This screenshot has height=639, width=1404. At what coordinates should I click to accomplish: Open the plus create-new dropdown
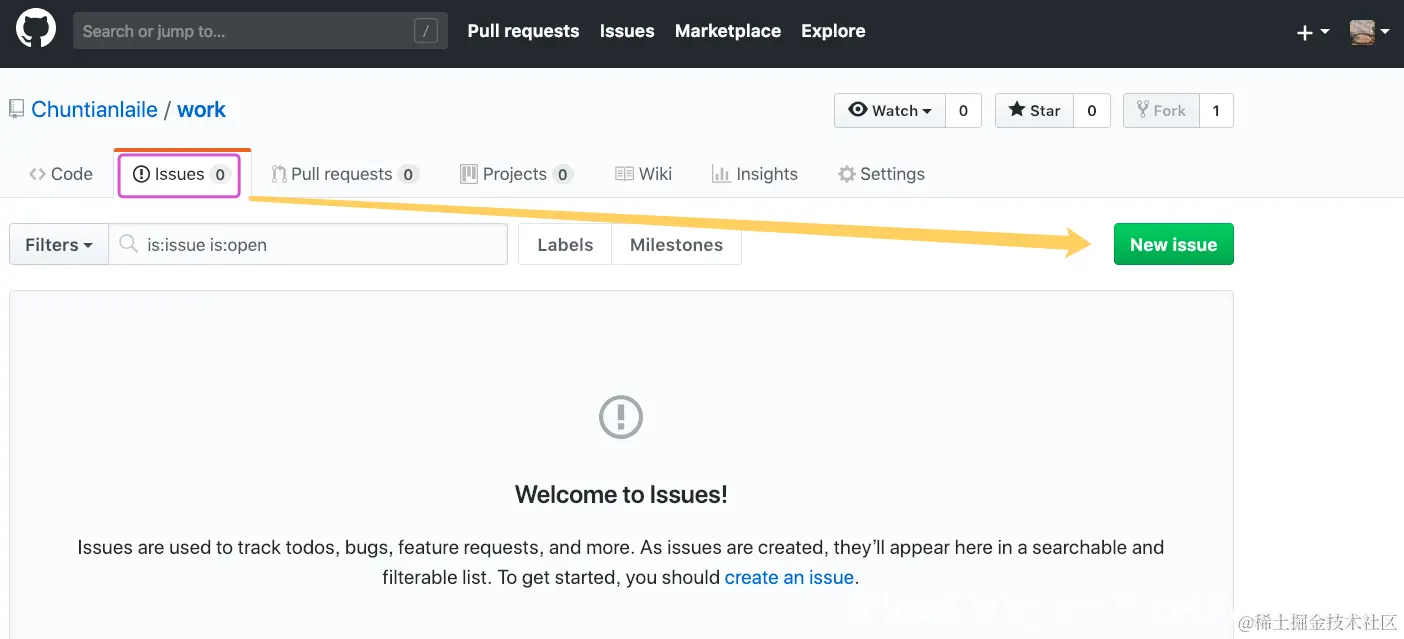1313,32
